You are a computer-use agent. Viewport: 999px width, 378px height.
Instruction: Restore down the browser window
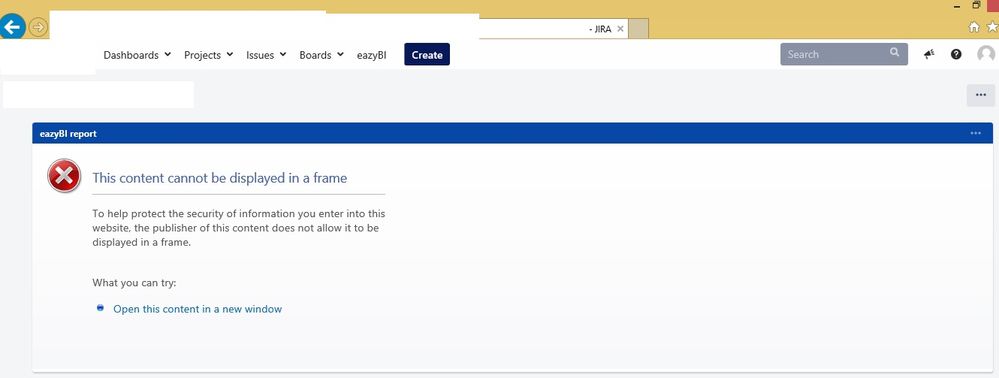coord(976,5)
